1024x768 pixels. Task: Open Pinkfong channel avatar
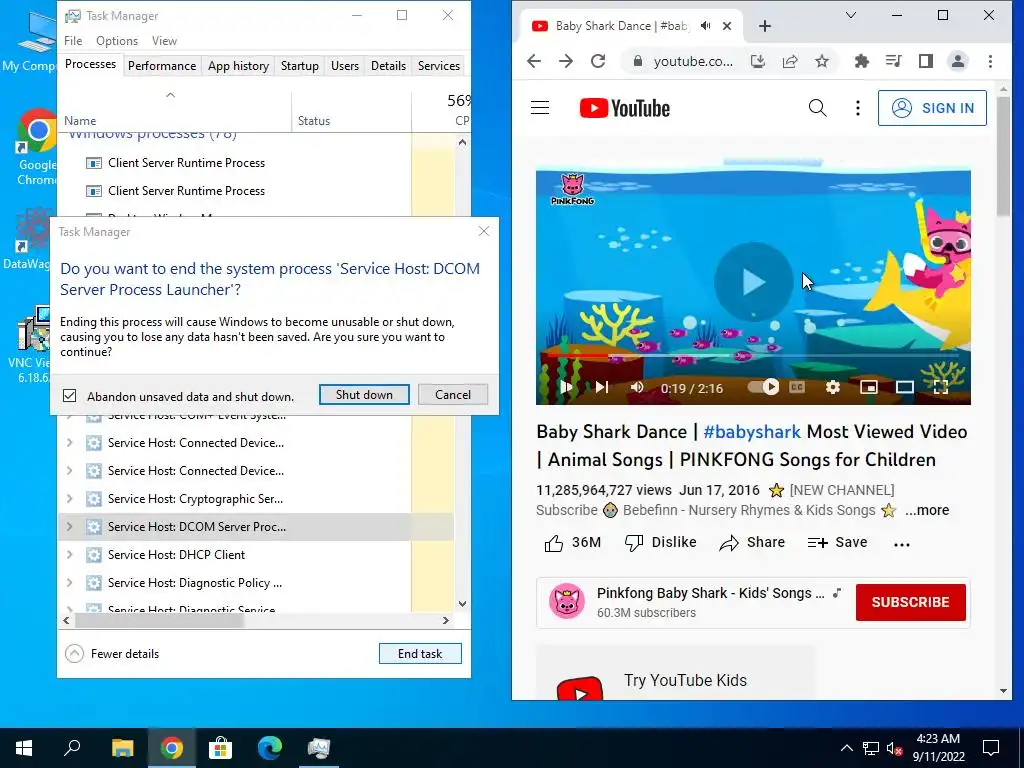pos(566,601)
